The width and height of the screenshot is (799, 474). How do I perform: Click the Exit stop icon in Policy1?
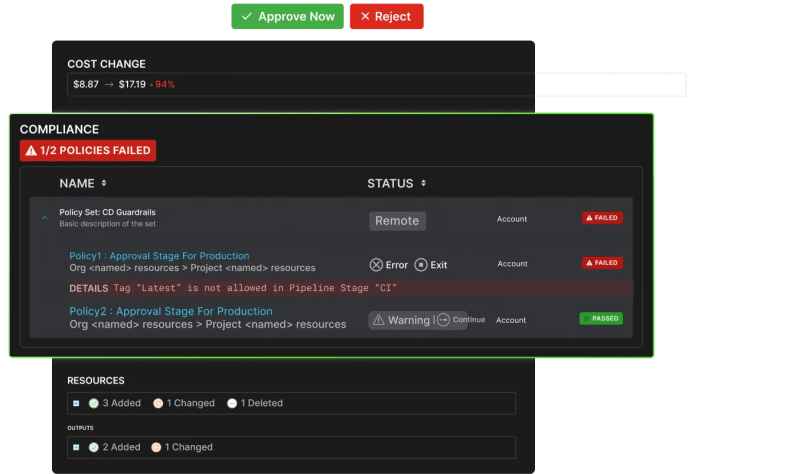tap(421, 265)
